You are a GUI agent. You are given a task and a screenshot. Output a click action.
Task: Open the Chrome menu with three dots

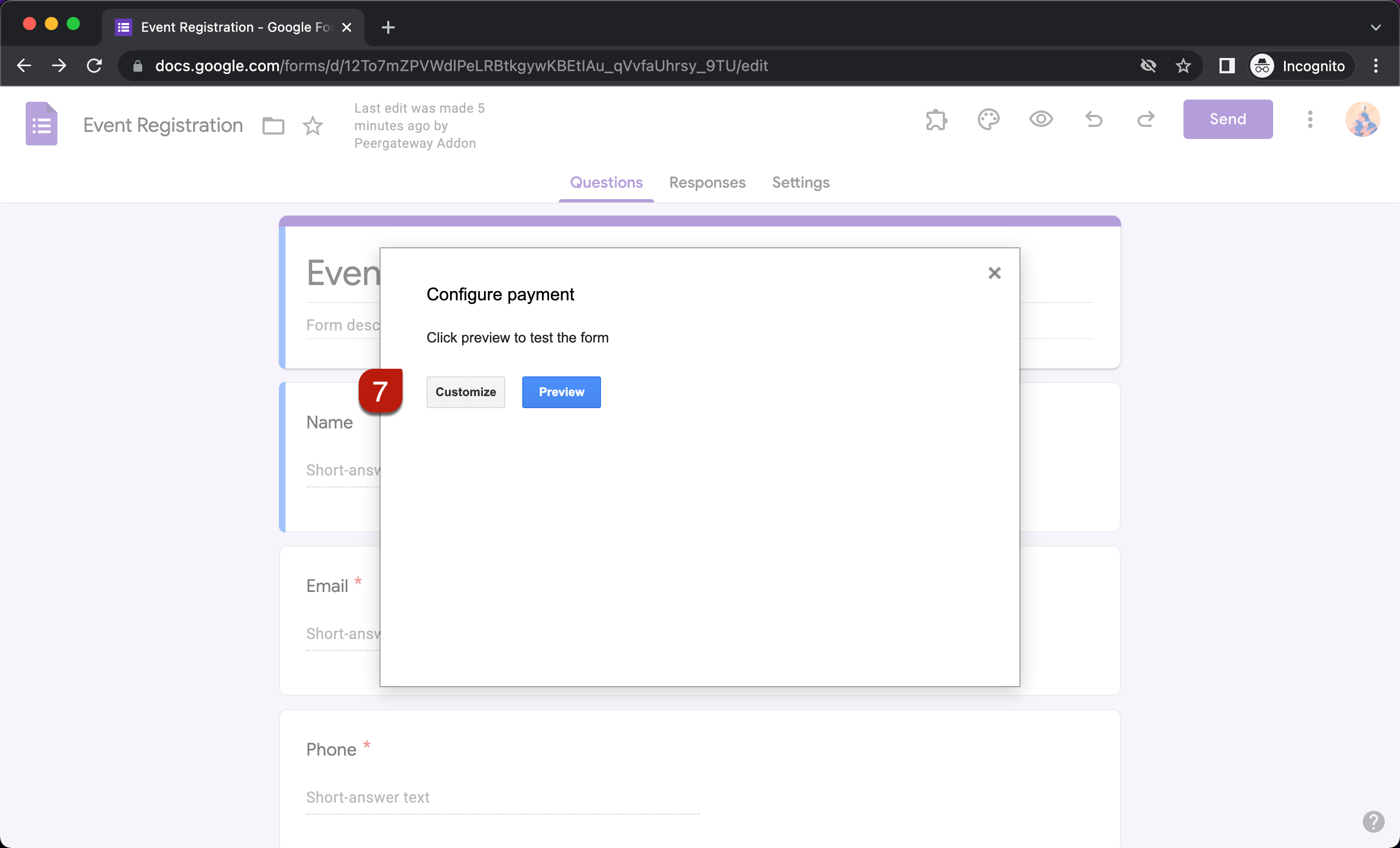coord(1376,65)
